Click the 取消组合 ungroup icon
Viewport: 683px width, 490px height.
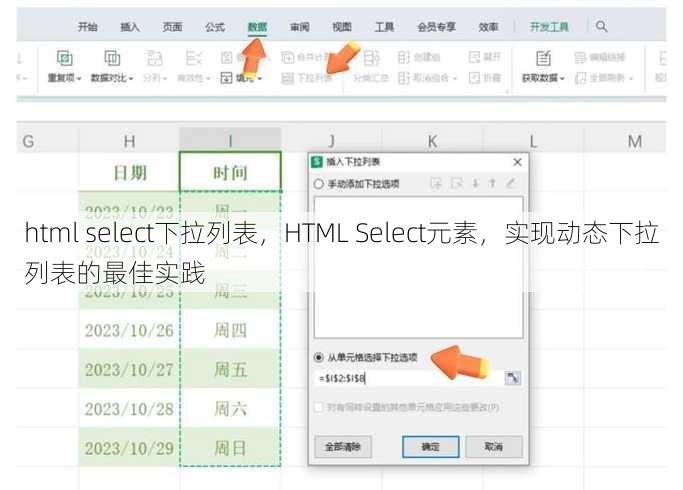(x=404, y=78)
